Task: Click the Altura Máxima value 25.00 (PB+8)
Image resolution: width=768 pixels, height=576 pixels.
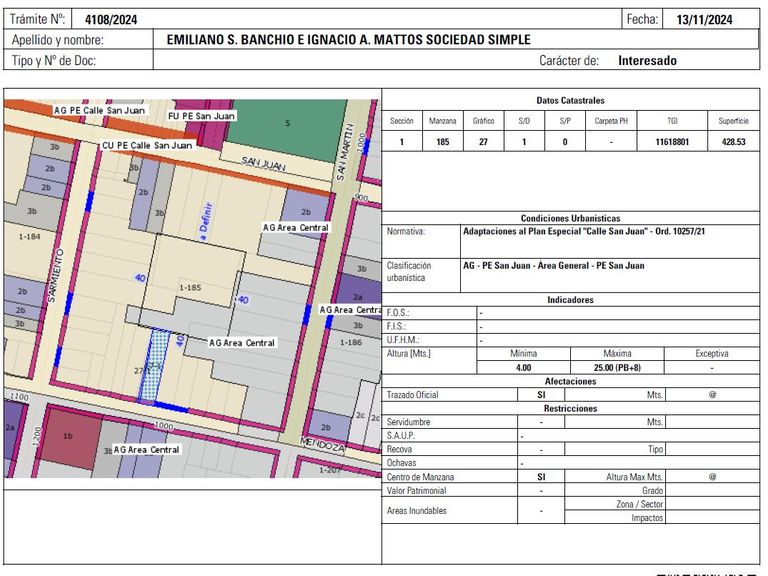Action: 617,367
